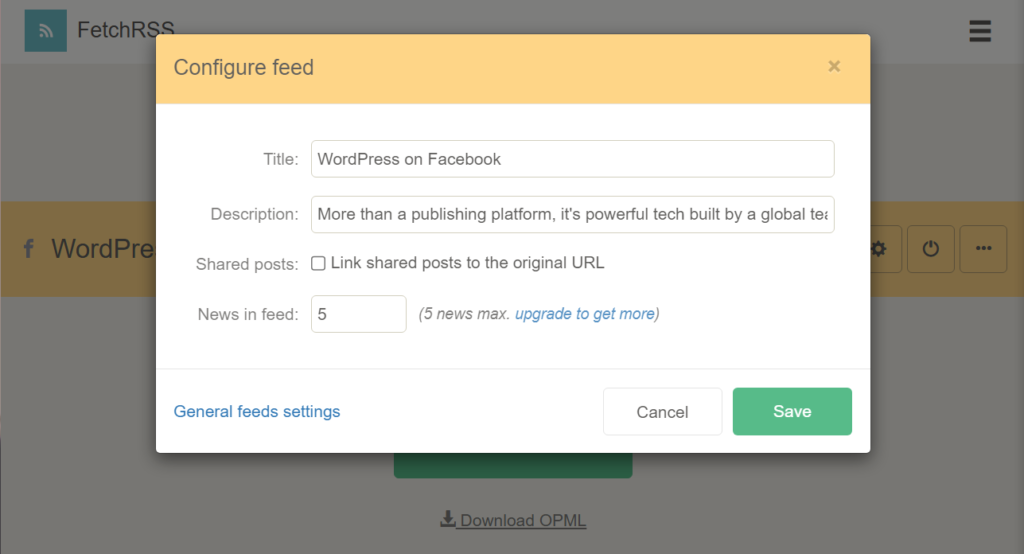This screenshot has height=554, width=1024.
Task: Open the feed's three-dots more options
Action: [x=984, y=249]
